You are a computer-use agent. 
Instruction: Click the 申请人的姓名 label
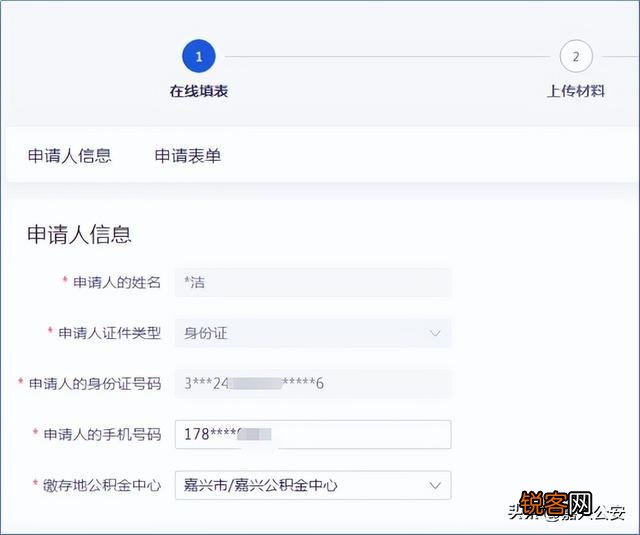point(117,282)
